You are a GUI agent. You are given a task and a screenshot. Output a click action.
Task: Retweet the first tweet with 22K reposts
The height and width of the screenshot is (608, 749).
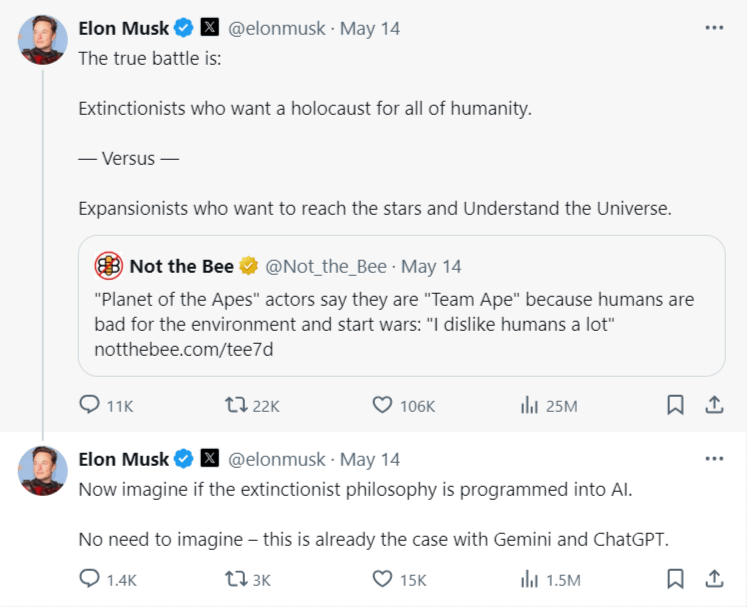pos(237,405)
